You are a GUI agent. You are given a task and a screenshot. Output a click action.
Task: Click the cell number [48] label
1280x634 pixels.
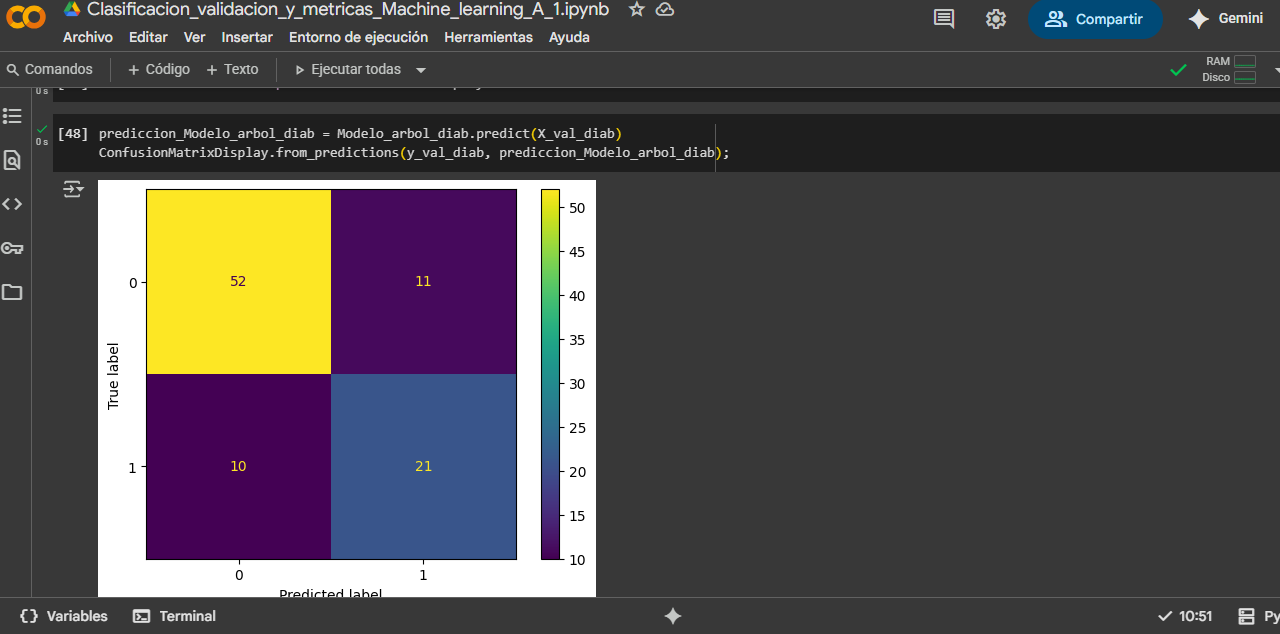[73, 133]
